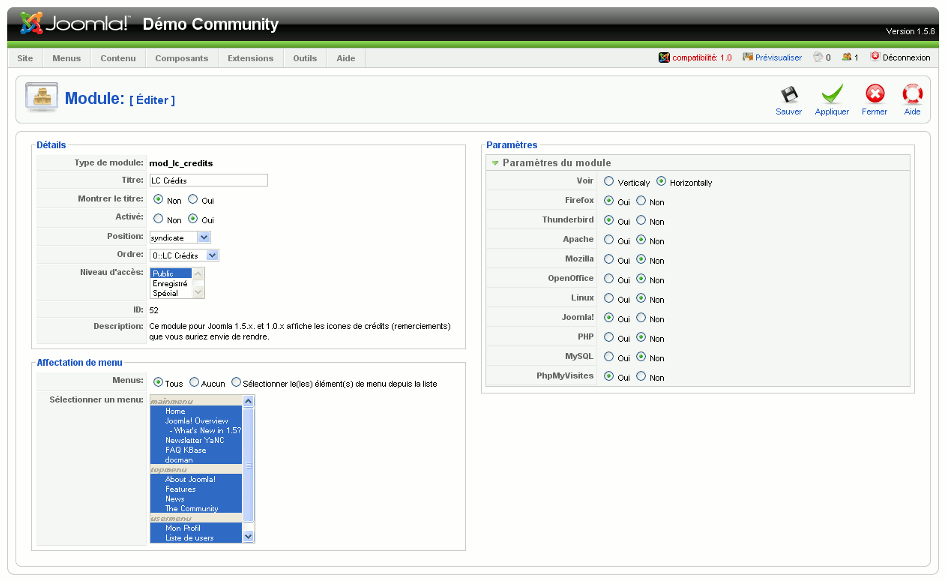The width and height of the screenshot is (946, 582).
Task: Set PhpMyVisites to Non
Action: pos(641,376)
